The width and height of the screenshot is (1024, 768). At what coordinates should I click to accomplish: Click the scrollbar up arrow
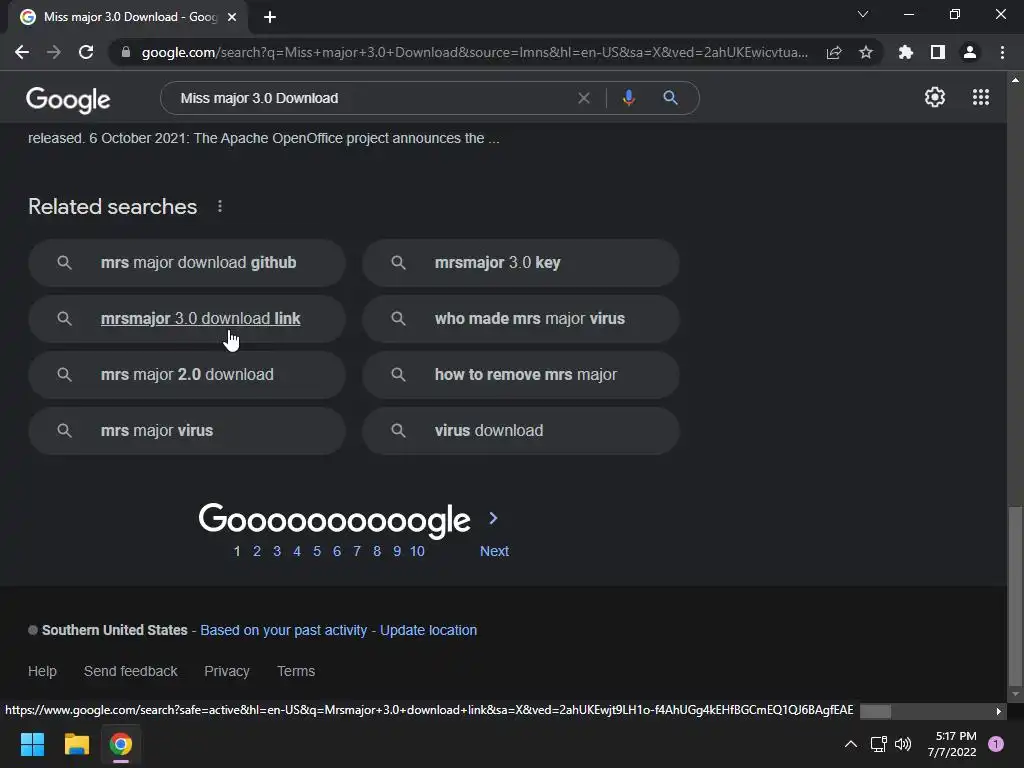tap(1015, 80)
